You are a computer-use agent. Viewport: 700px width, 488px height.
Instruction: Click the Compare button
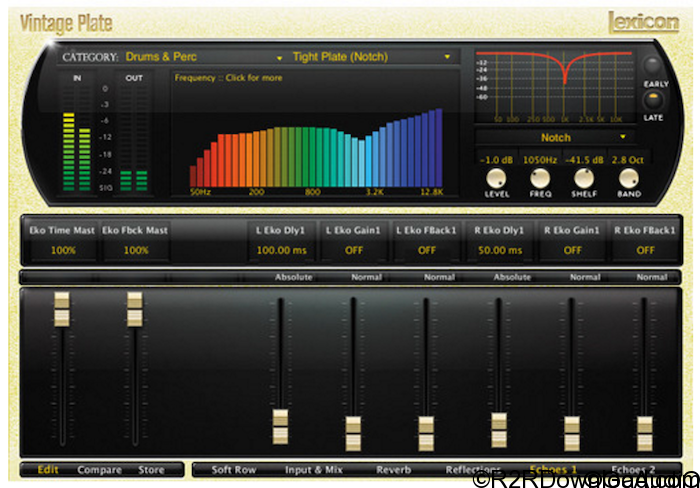[99, 470]
